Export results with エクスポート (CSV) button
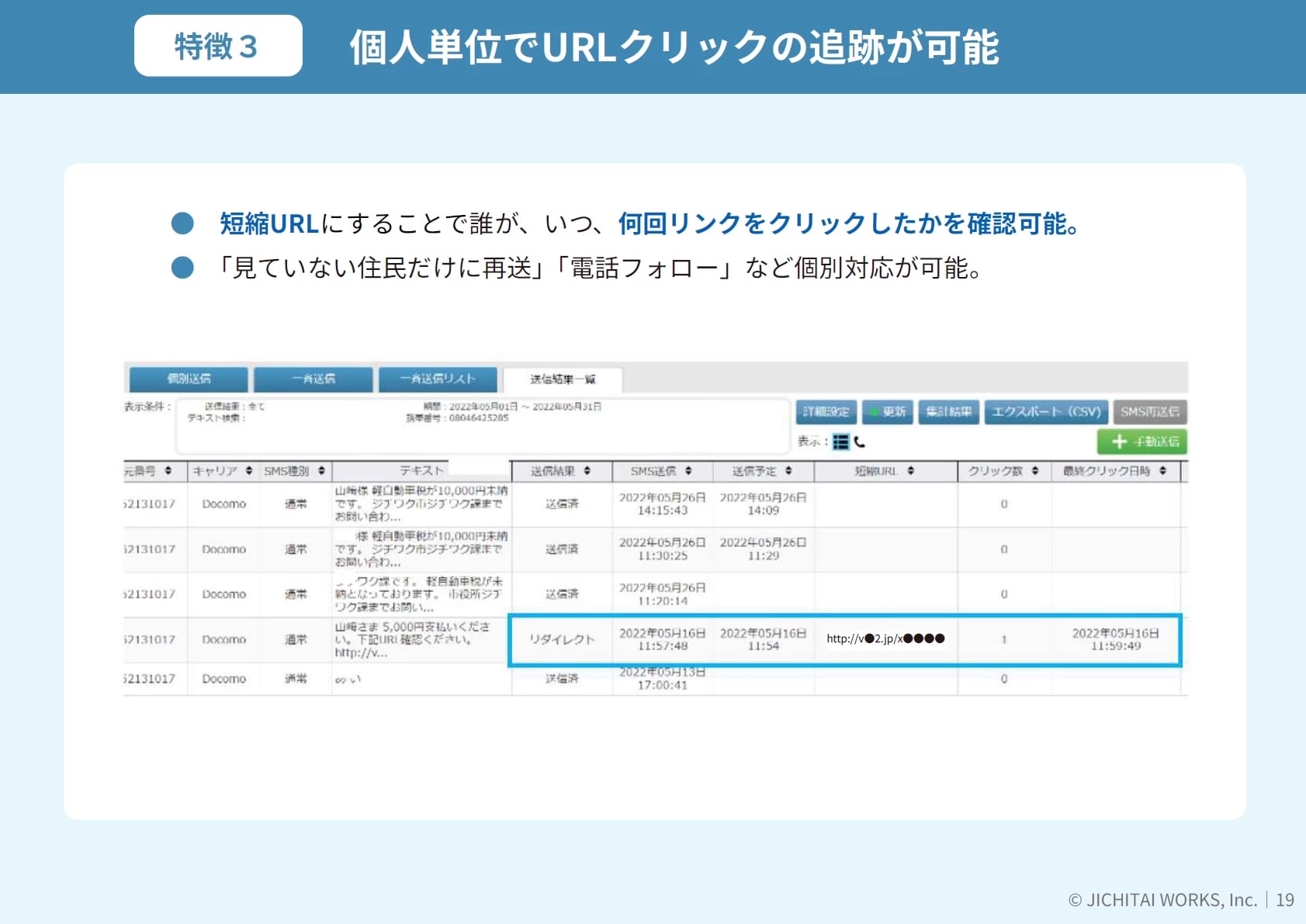 click(x=1046, y=412)
